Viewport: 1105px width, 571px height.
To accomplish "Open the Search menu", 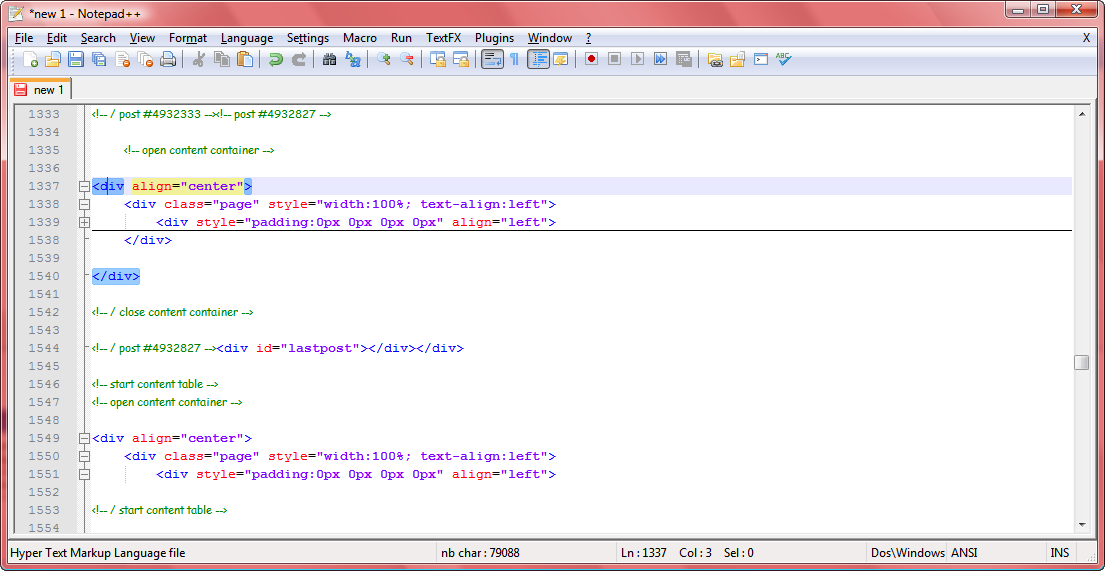I will 98,38.
